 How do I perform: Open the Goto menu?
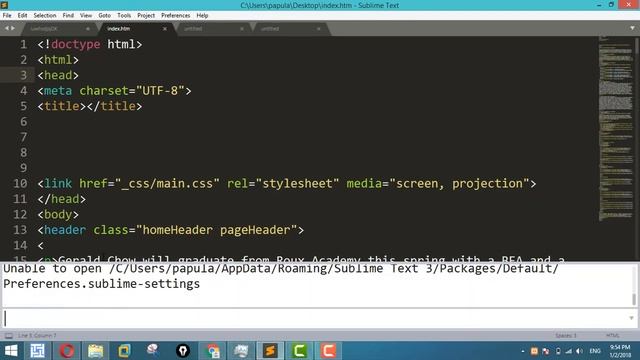coord(104,16)
